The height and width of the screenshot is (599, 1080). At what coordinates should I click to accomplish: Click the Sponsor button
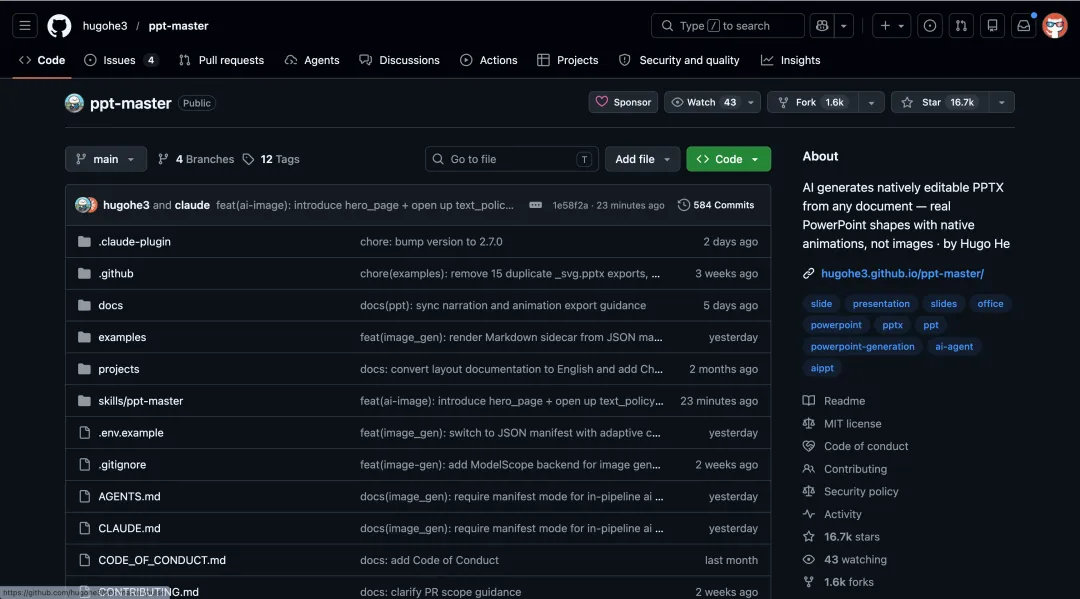coord(623,103)
